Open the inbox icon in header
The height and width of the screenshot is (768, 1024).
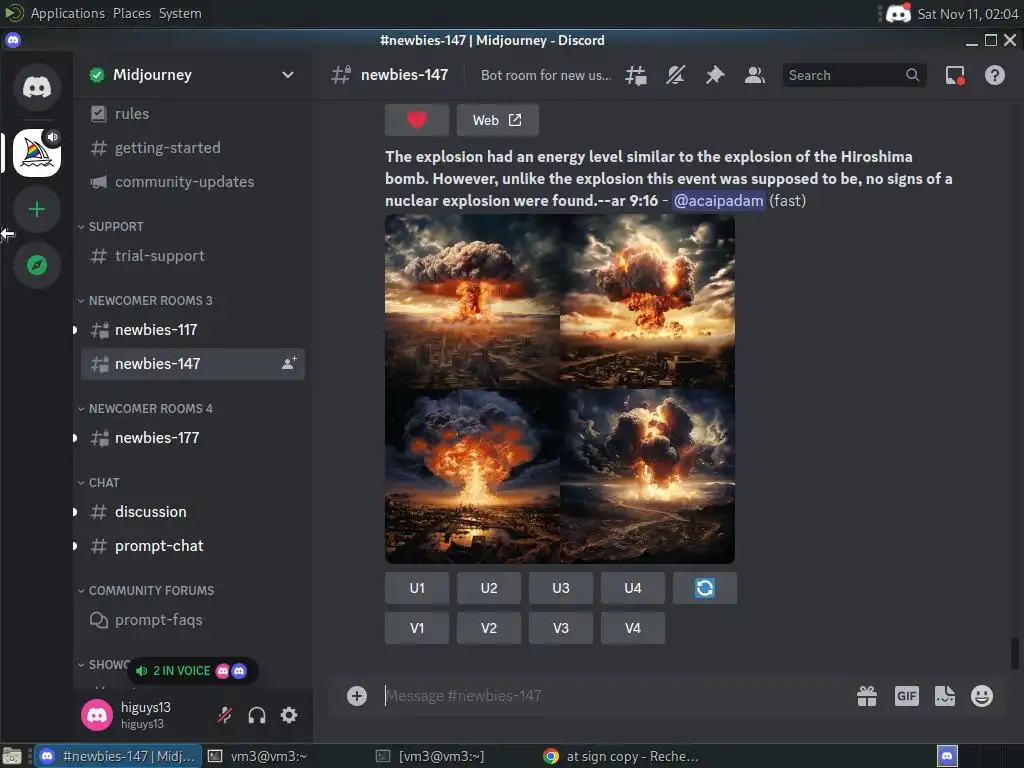[955, 75]
